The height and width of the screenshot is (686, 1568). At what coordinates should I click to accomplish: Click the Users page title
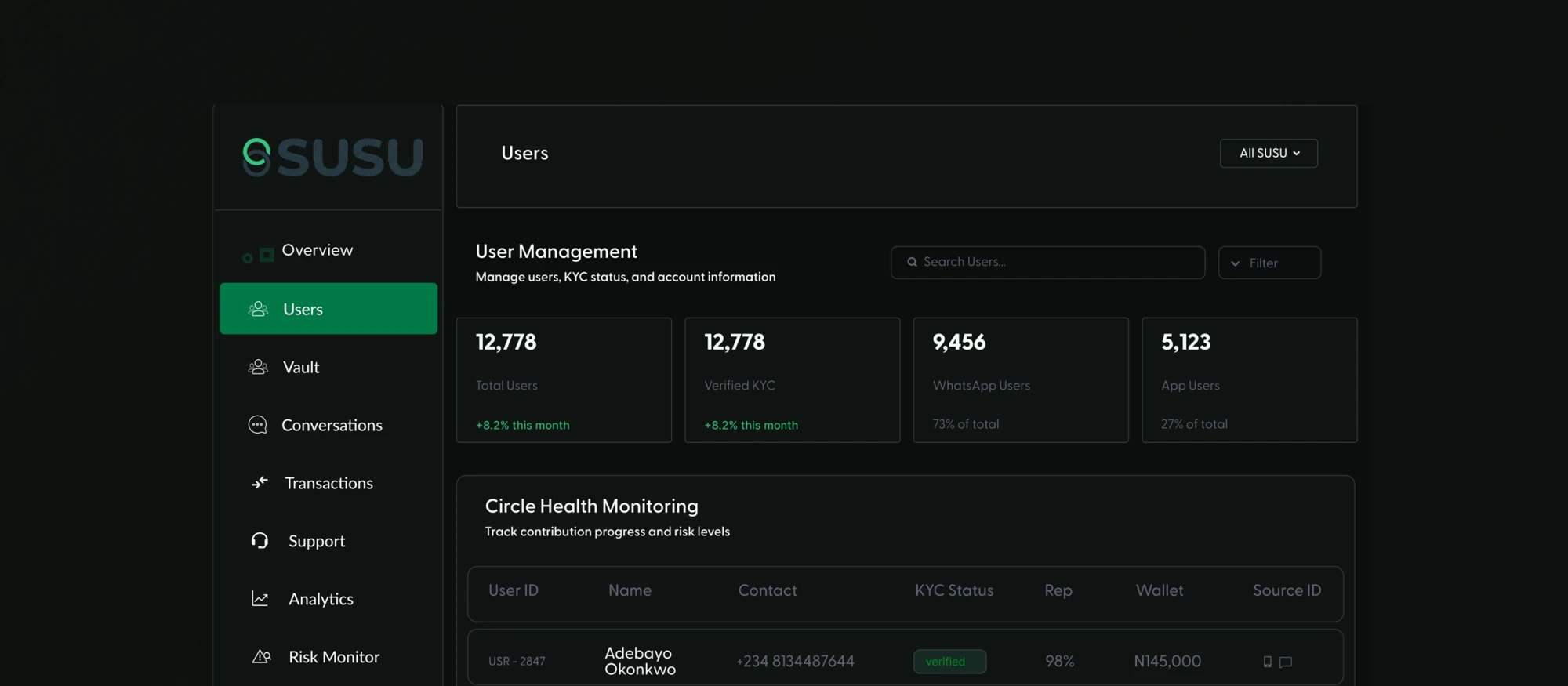524,153
